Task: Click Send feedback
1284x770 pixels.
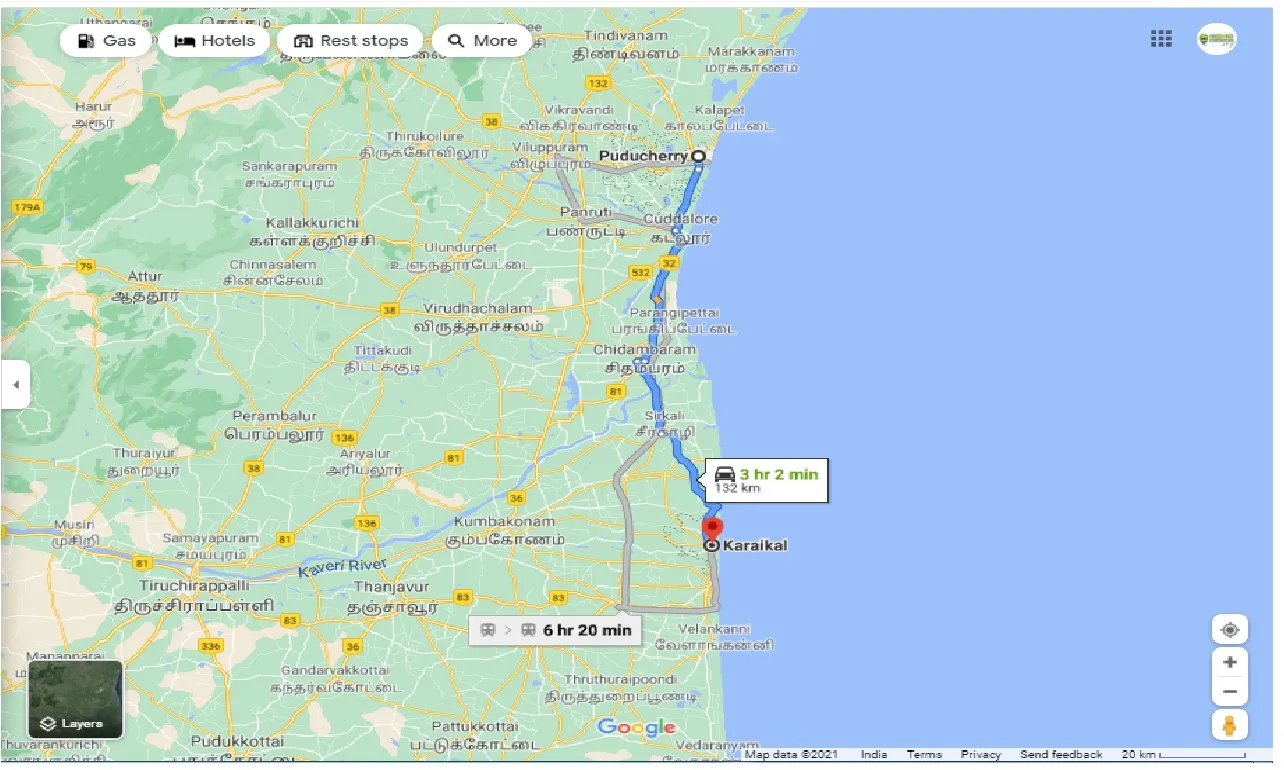Action: point(1062,754)
